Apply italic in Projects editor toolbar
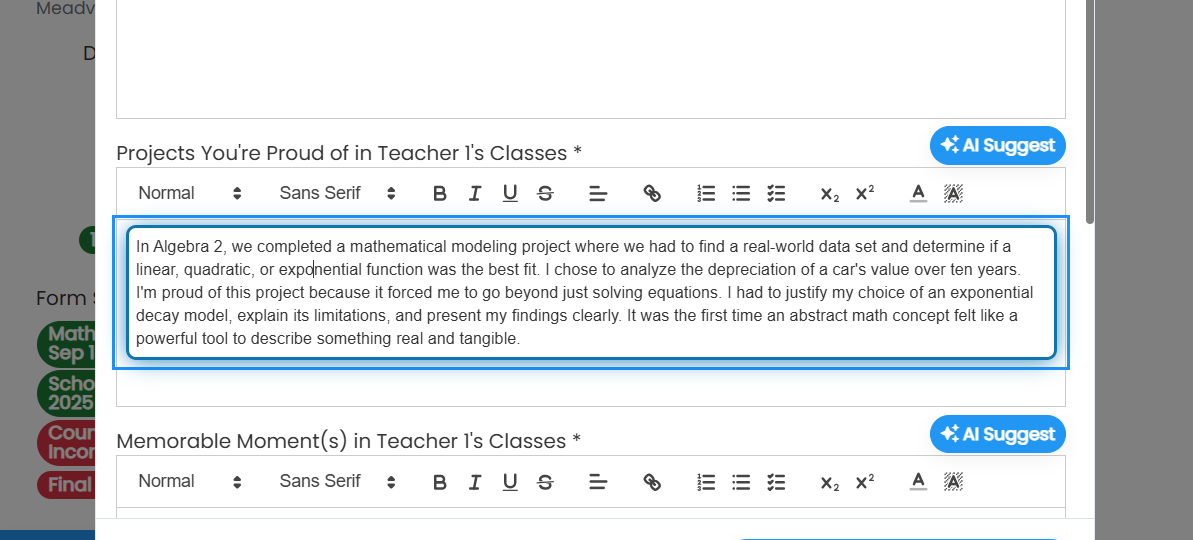1193x540 pixels. pyautogui.click(x=475, y=193)
